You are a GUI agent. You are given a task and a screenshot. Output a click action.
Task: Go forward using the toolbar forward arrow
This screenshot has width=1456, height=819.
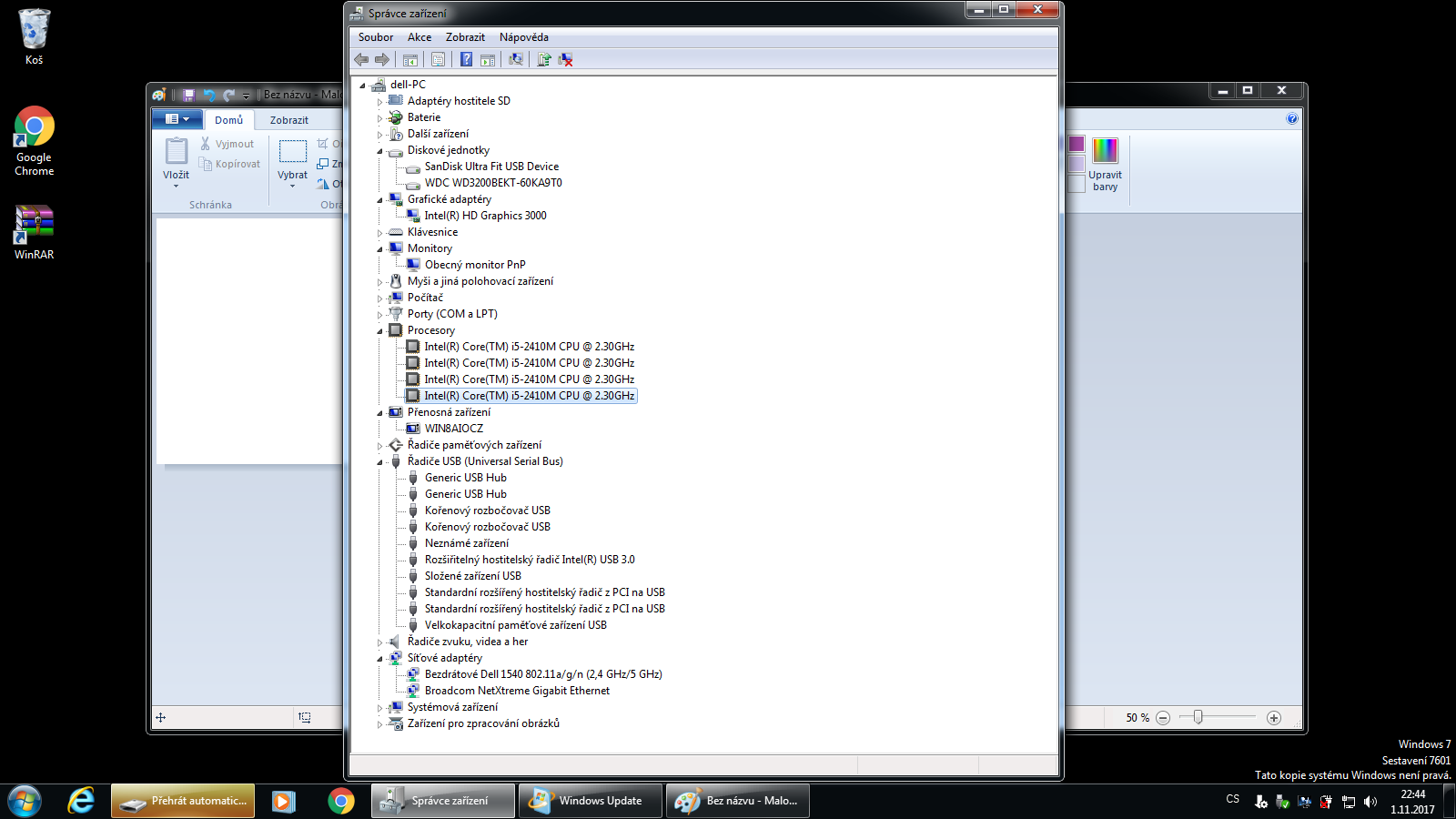click(382, 59)
